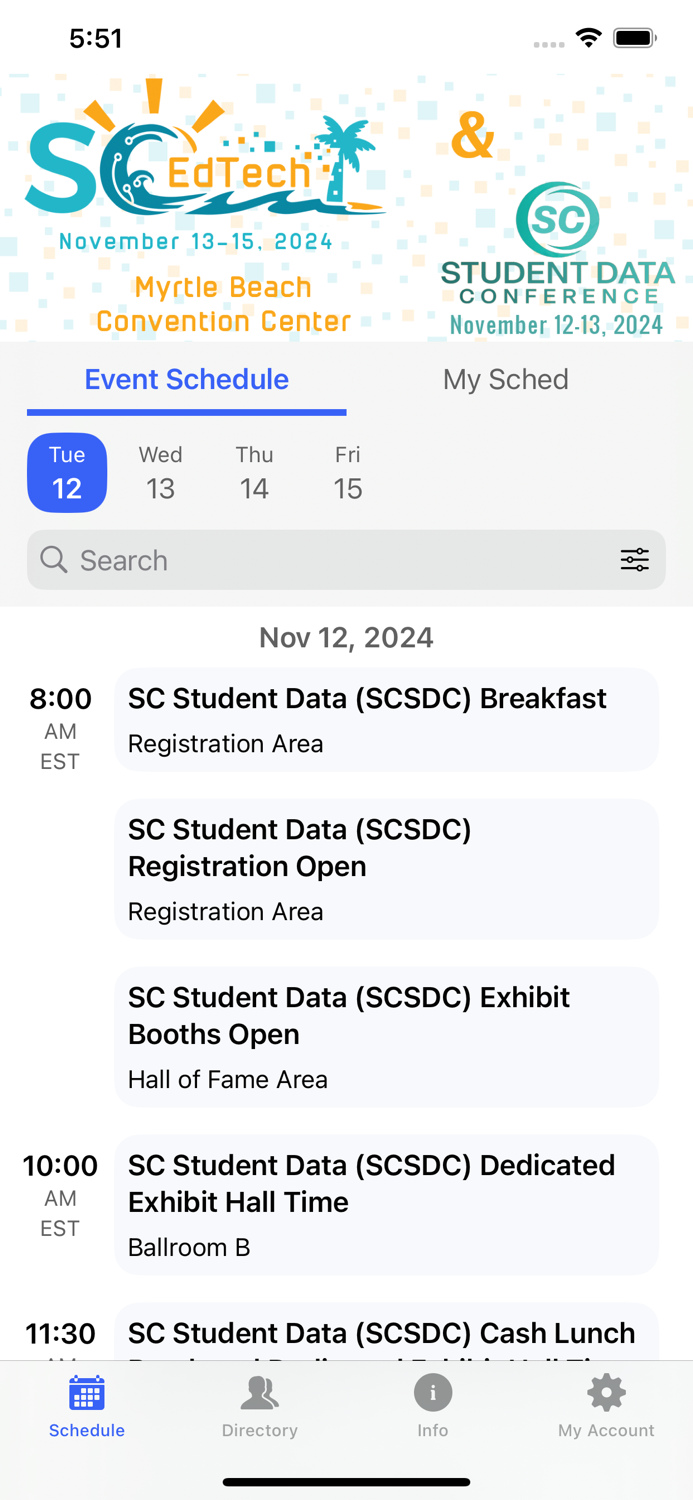693x1500 pixels.
Task: Select the Event Schedule tab
Action: click(186, 380)
